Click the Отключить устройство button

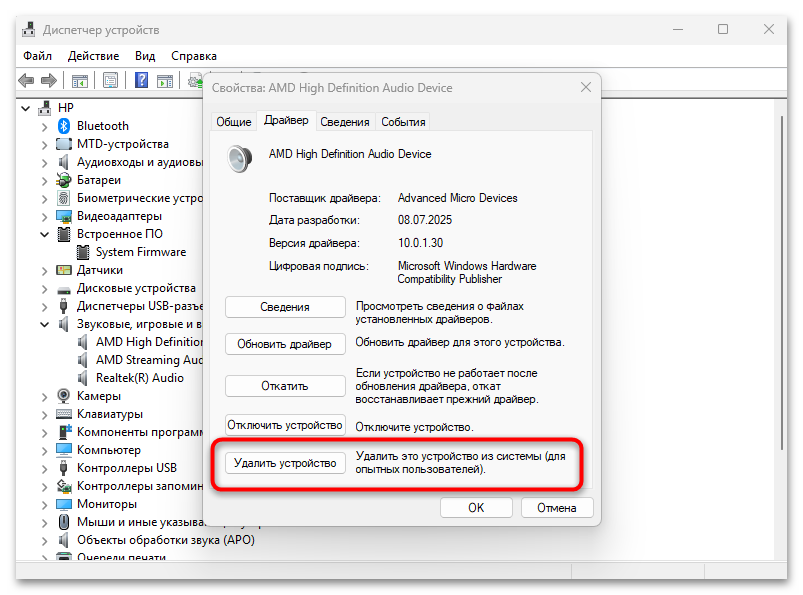click(x=285, y=425)
